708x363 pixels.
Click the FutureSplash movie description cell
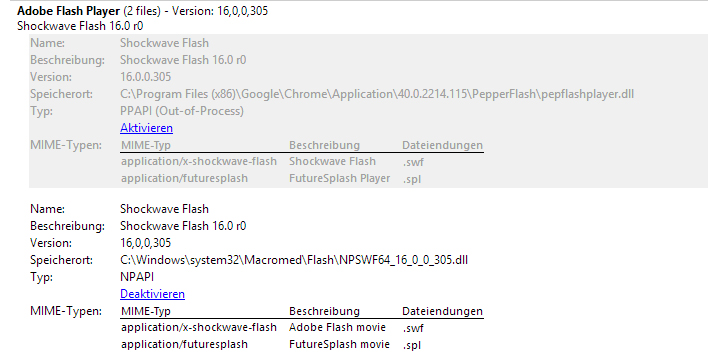click(339, 344)
